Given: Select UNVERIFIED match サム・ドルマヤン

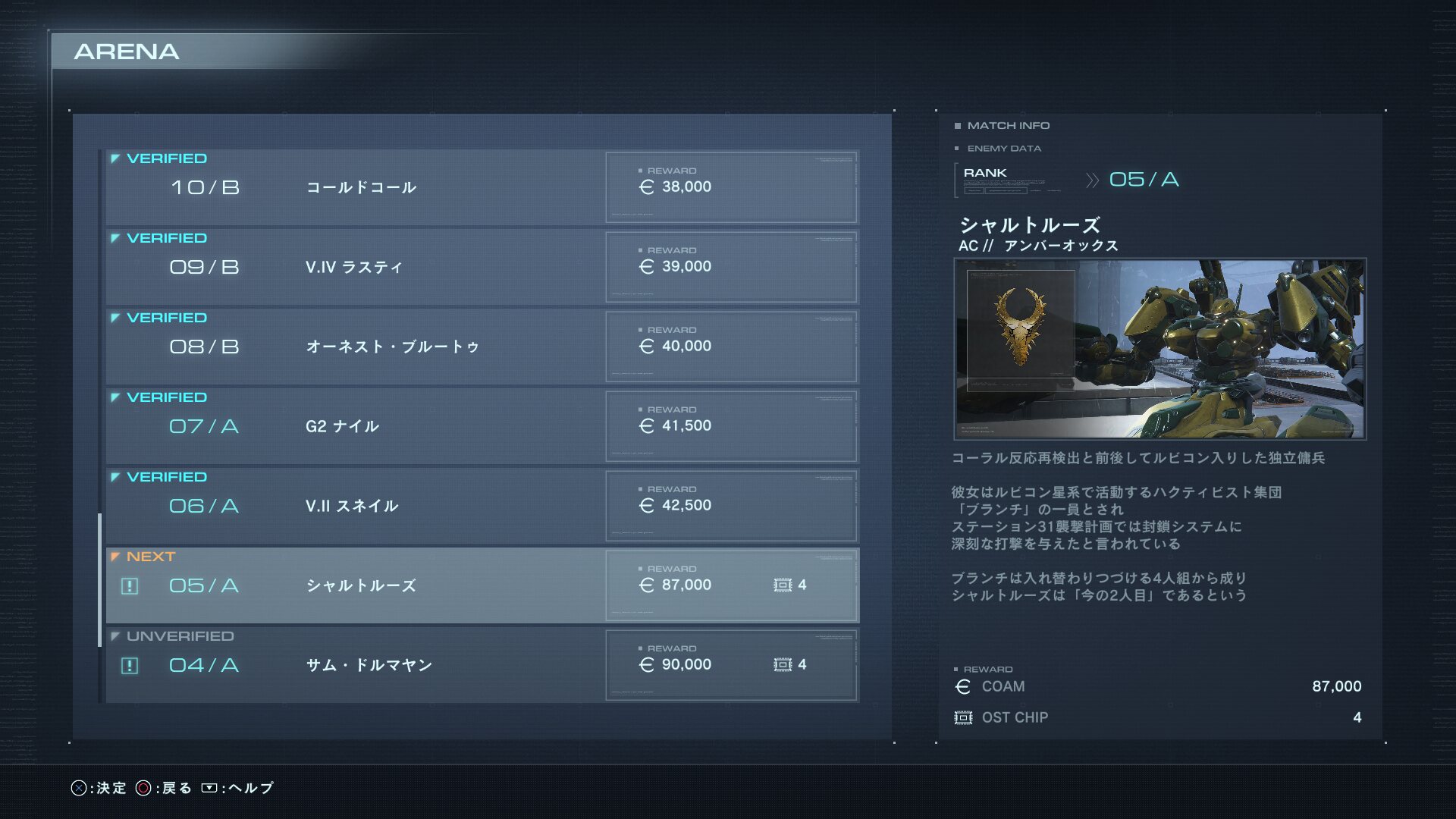Looking at the screenshot, I should point(482,665).
